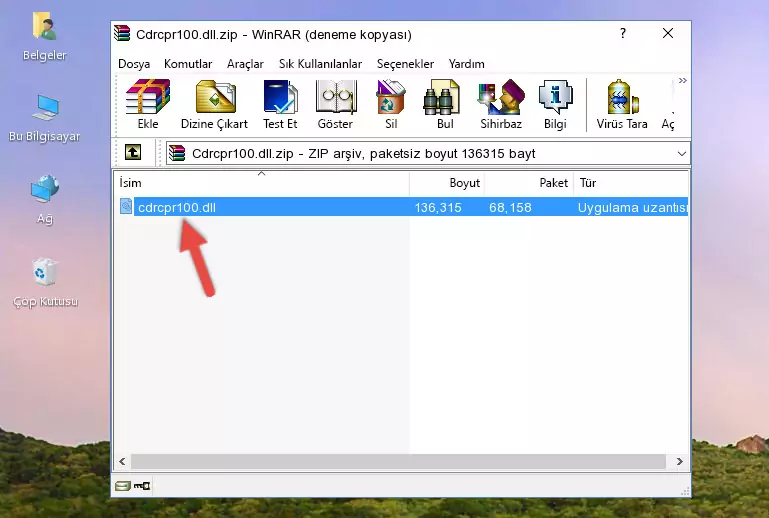
Task: Click the drive icon in status bar
Action: click(x=123, y=486)
